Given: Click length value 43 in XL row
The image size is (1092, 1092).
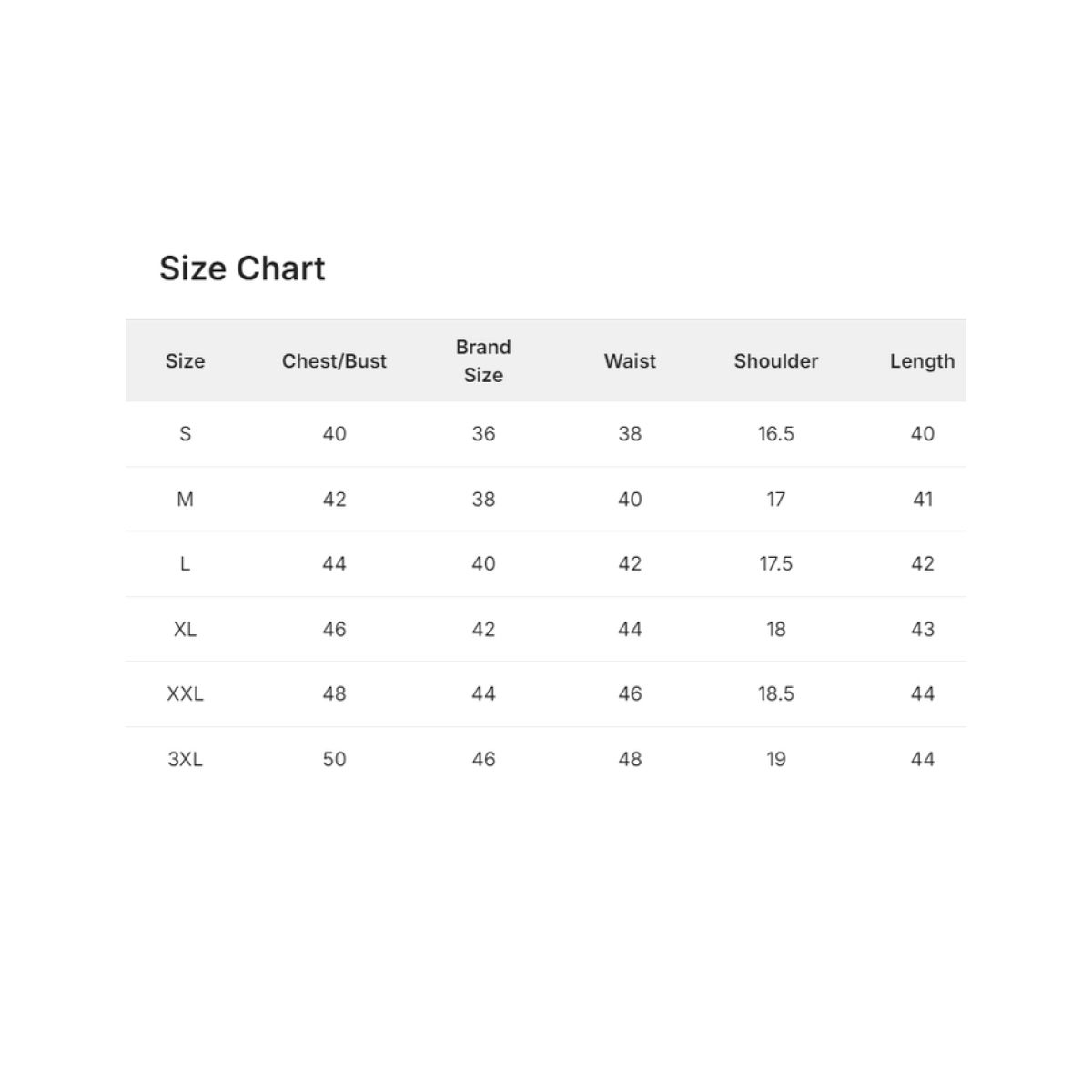Looking at the screenshot, I should click(x=923, y=630).
